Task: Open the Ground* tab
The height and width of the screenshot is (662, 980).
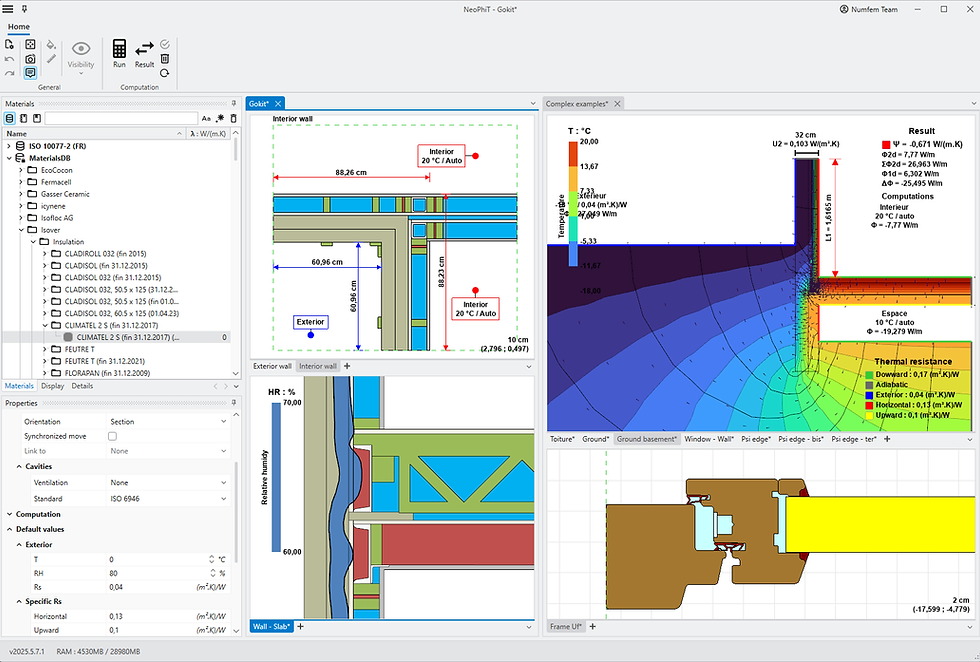Action: click(596, 439)
